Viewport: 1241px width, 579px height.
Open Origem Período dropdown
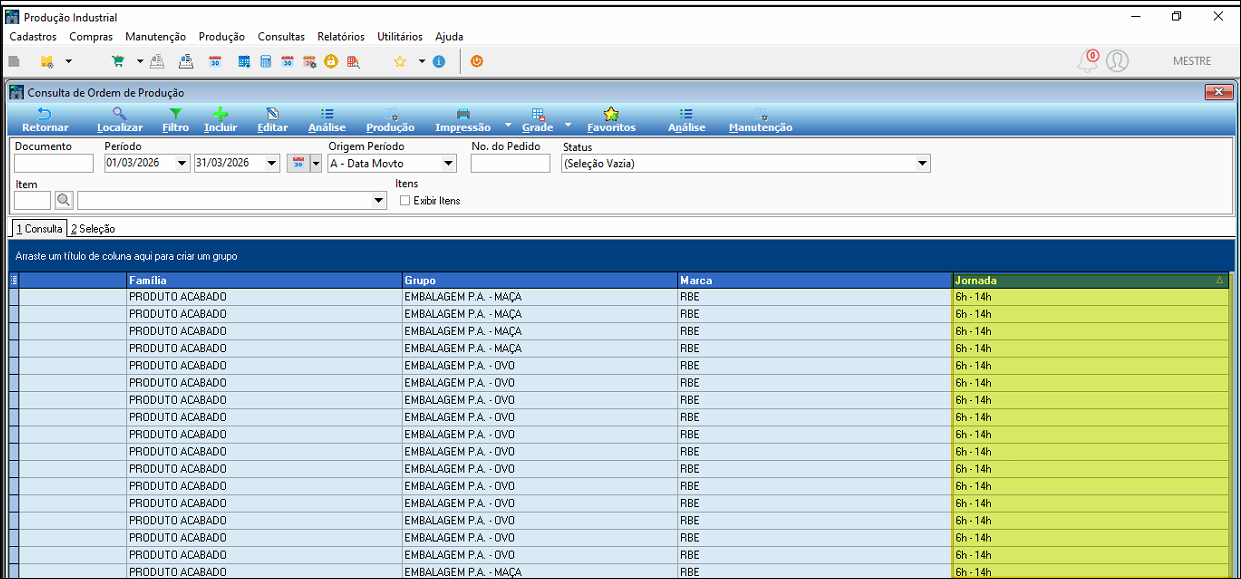click(449, 163)
